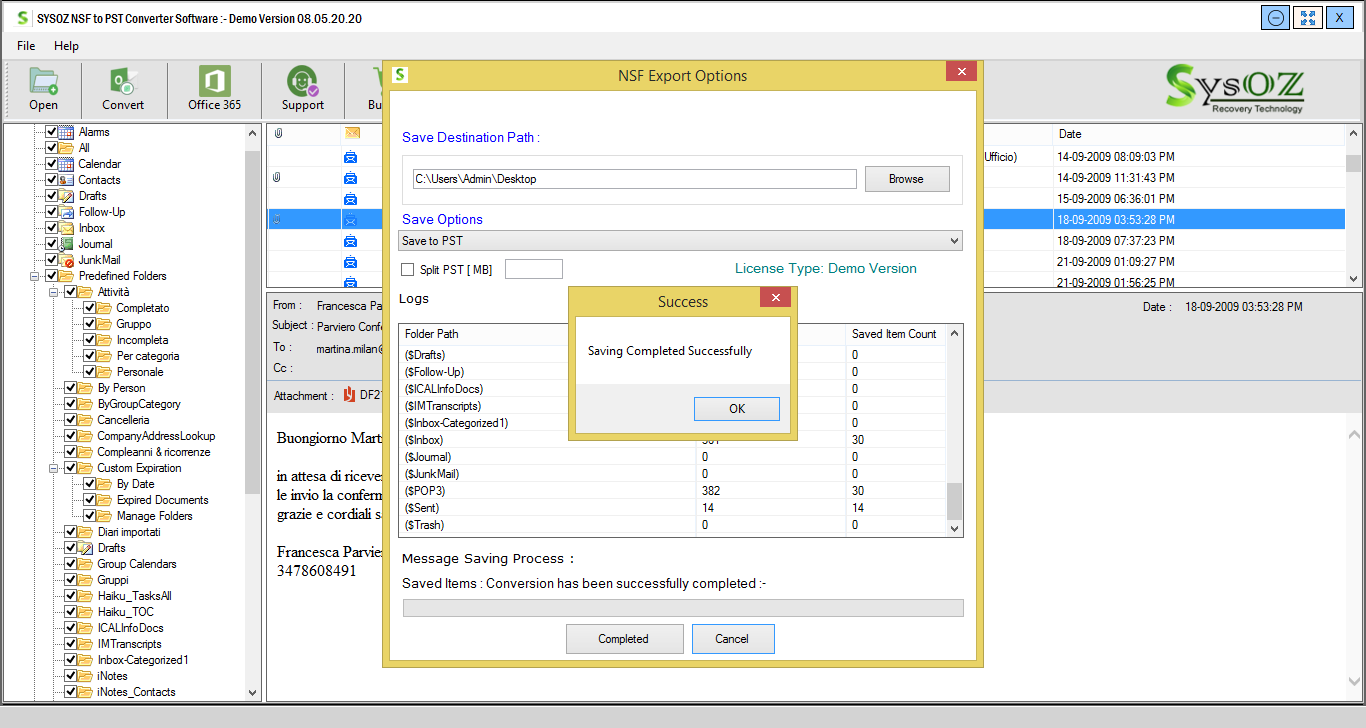Toggle the Completato folder checkbox
This screenshot has width=1366, height=728.
(x=90, y=308)
